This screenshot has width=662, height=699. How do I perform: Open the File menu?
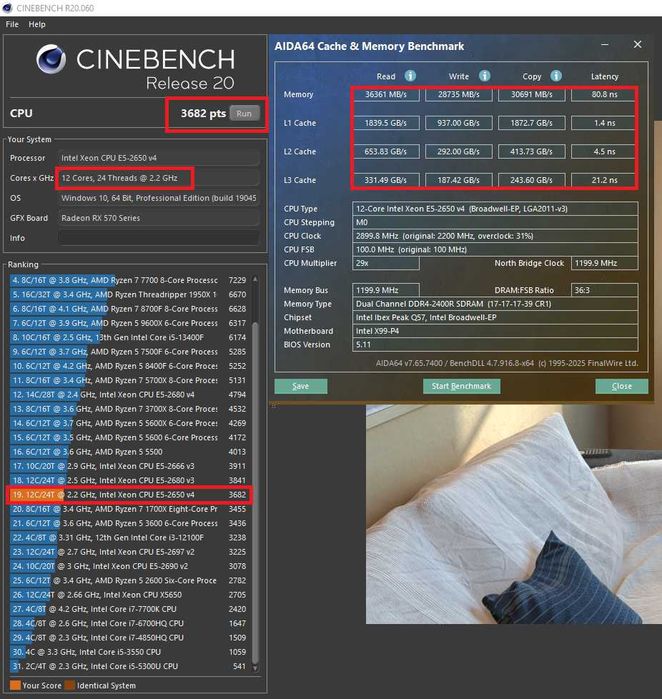pos(12,24)
